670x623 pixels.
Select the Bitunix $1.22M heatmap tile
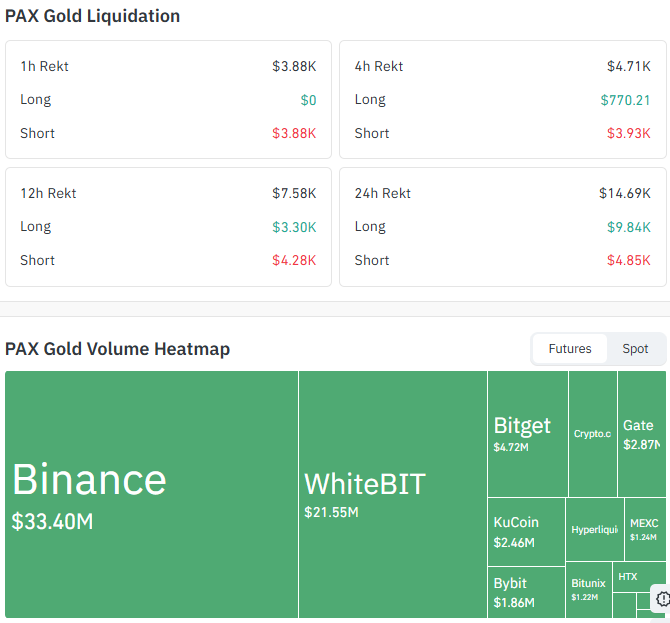tap(589, 590)
